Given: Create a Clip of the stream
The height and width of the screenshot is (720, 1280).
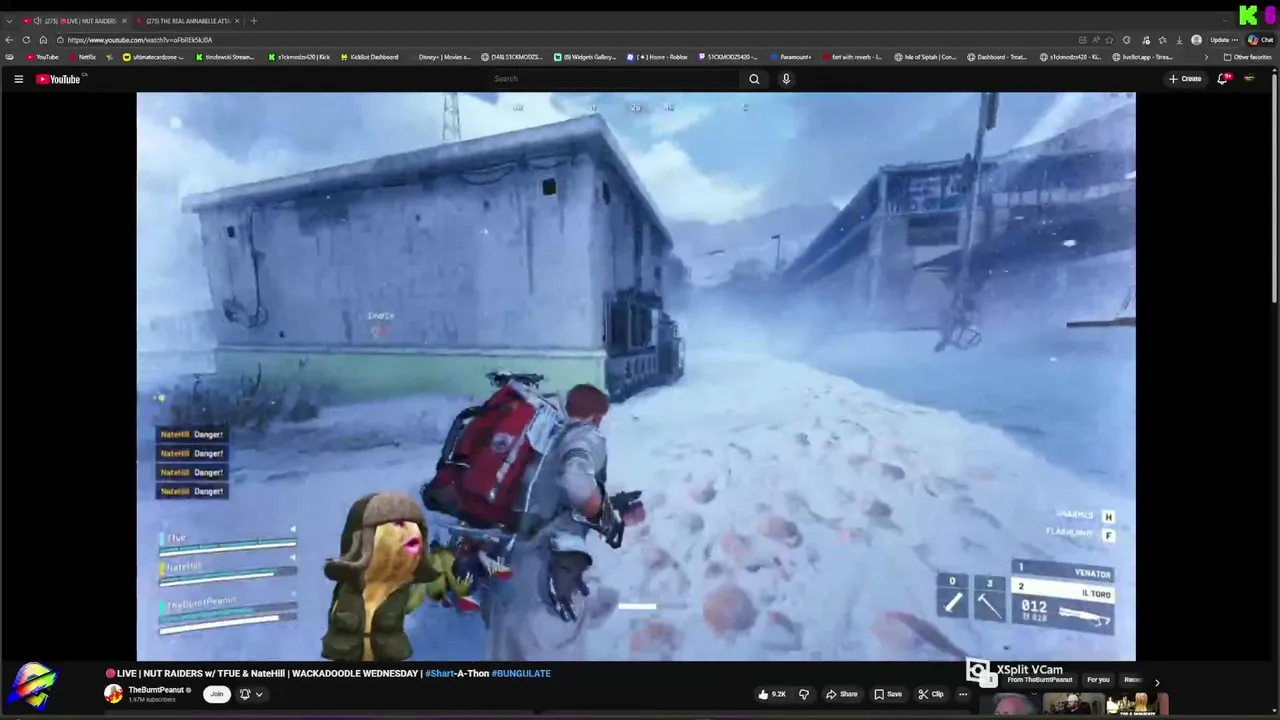Looking at the screenshot, I should pos(930,694).
